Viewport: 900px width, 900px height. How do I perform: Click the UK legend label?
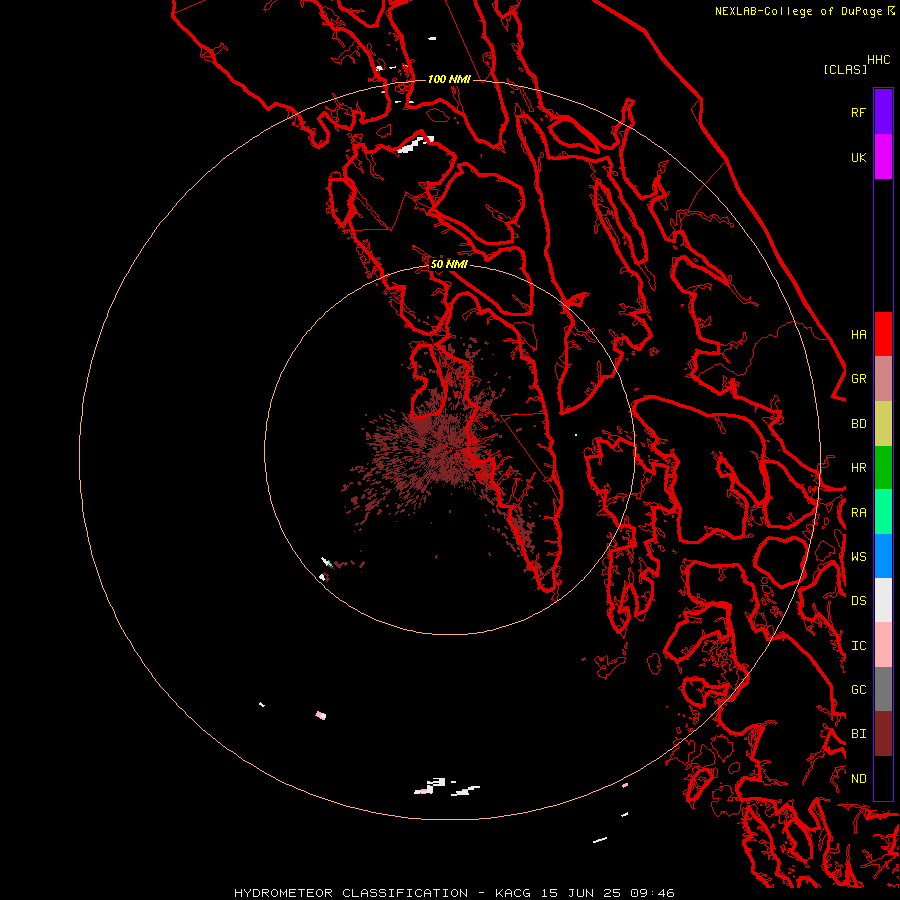[858, 157]
